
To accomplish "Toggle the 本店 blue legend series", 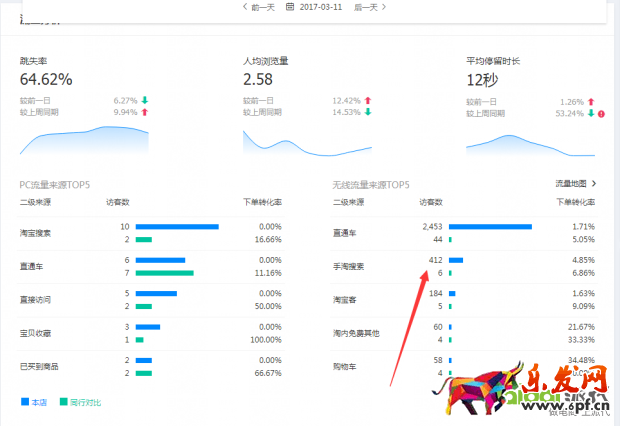I will tap(34, 402).
